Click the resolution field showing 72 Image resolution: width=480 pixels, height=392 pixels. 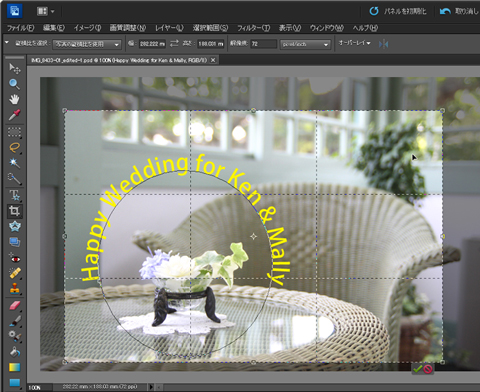tap(263, 44)
